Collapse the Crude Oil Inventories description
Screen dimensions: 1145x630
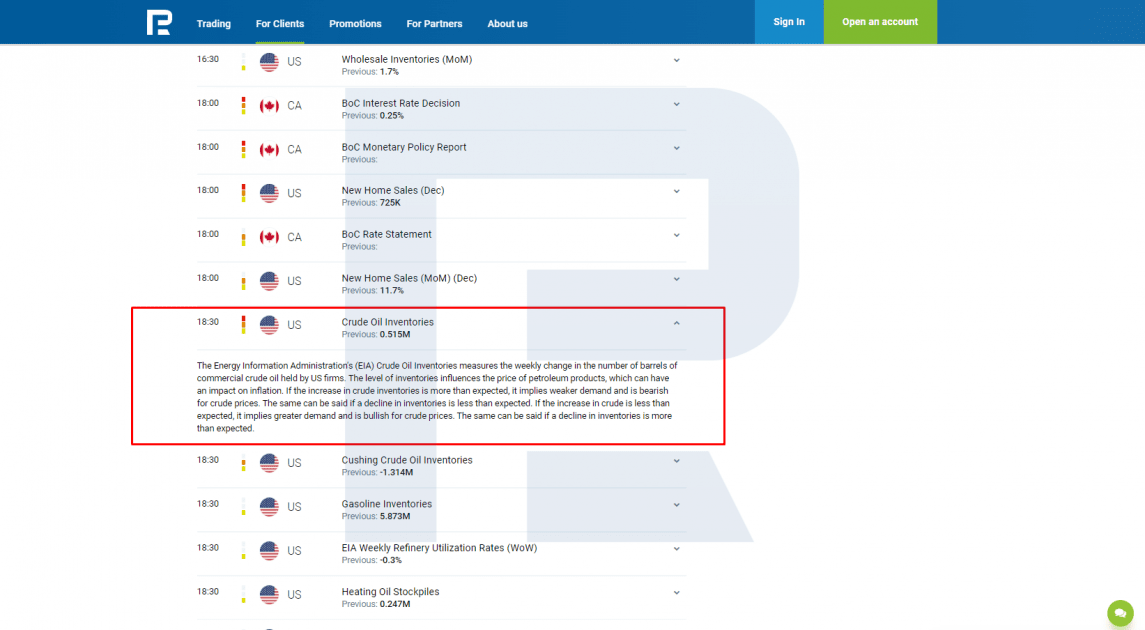[x=676, y=323]
